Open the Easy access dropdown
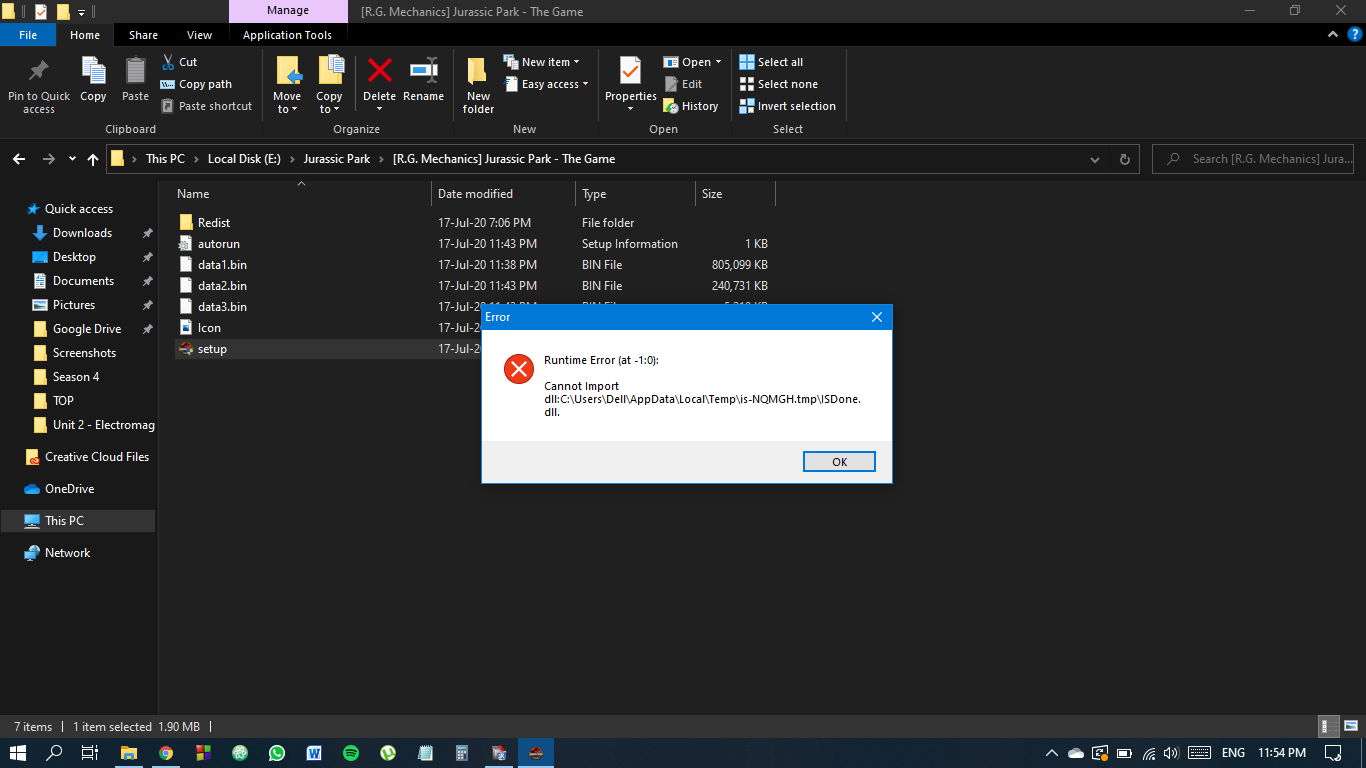Viewport: 1366px width, 768px height. click(546, 84)
